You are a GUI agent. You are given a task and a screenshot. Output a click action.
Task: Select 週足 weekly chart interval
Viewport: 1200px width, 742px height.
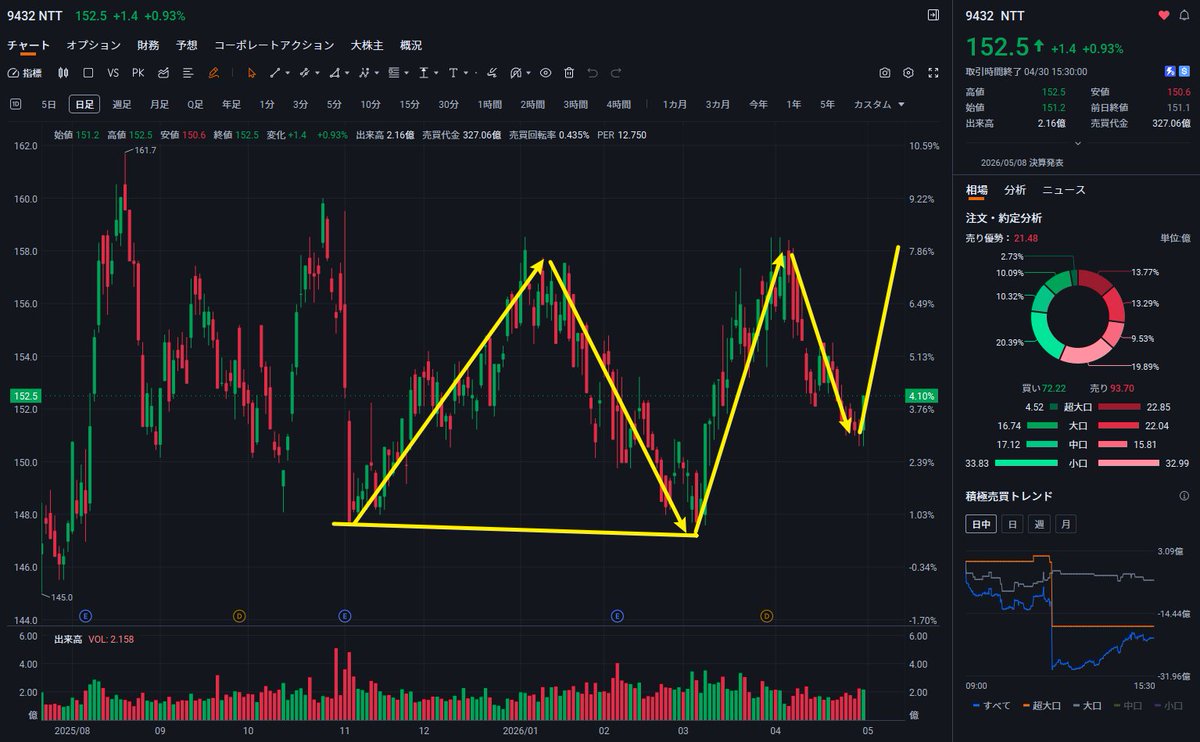tap(122, 104)
